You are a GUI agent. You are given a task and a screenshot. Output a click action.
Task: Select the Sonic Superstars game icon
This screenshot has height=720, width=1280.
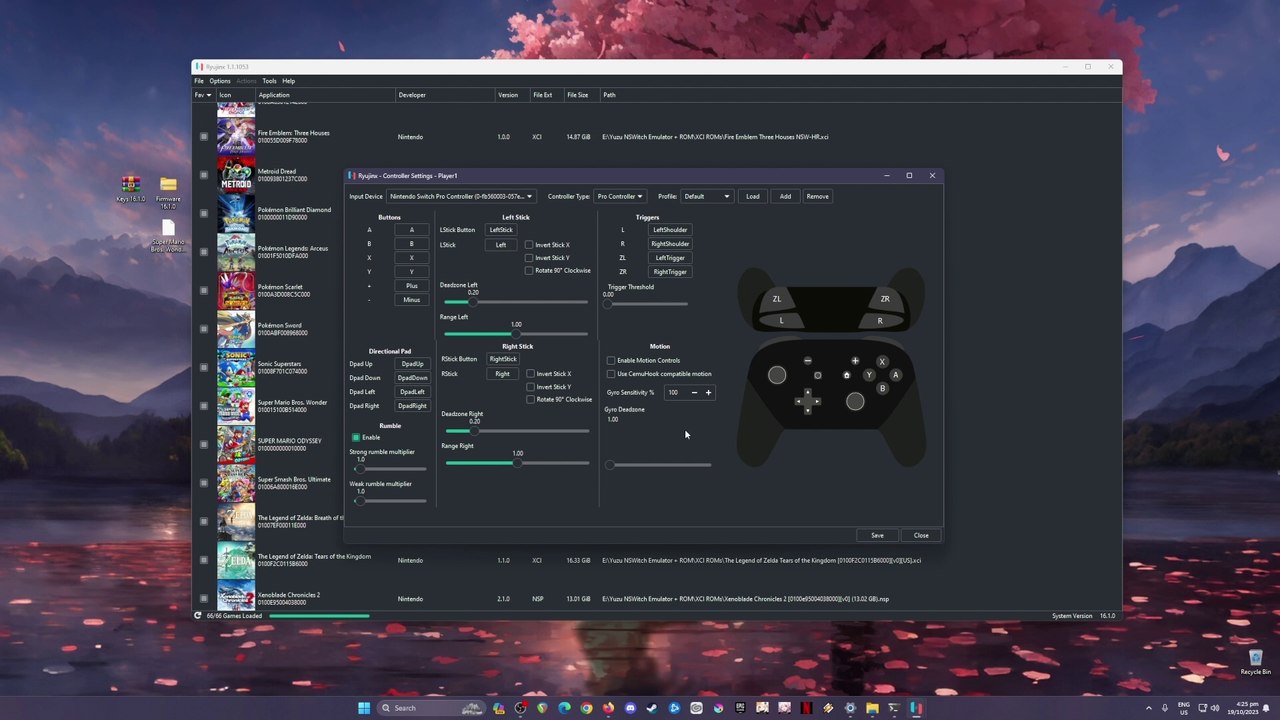[236, 368]
